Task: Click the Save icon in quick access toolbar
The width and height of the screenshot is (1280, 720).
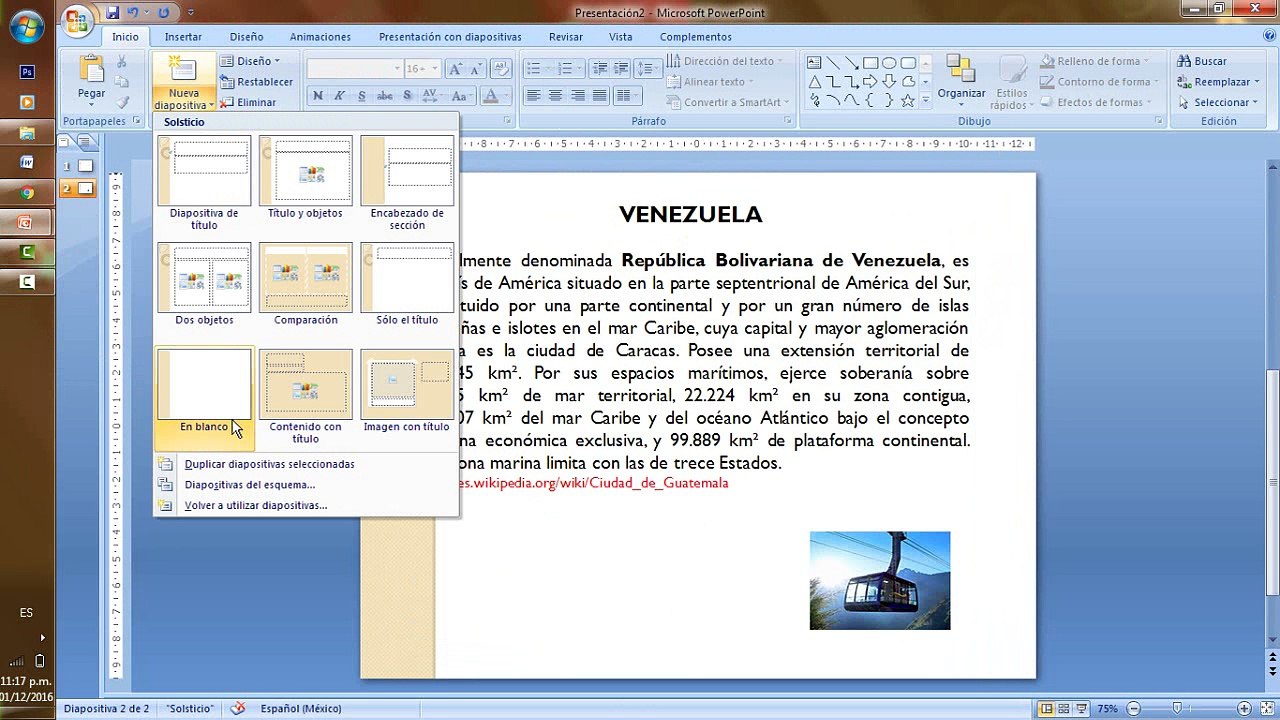Action: (x=112, y=12)
